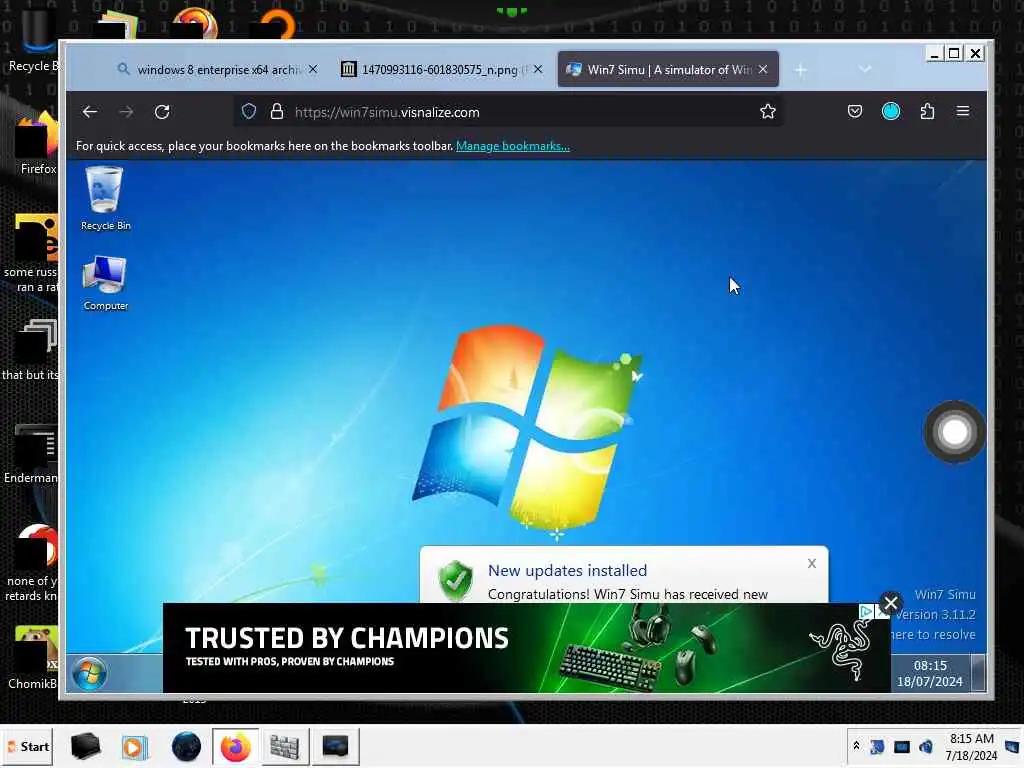This screenshot has height=768, width=1024.
Task: Click host clock 8:15 AM
Action: (972, 746)
